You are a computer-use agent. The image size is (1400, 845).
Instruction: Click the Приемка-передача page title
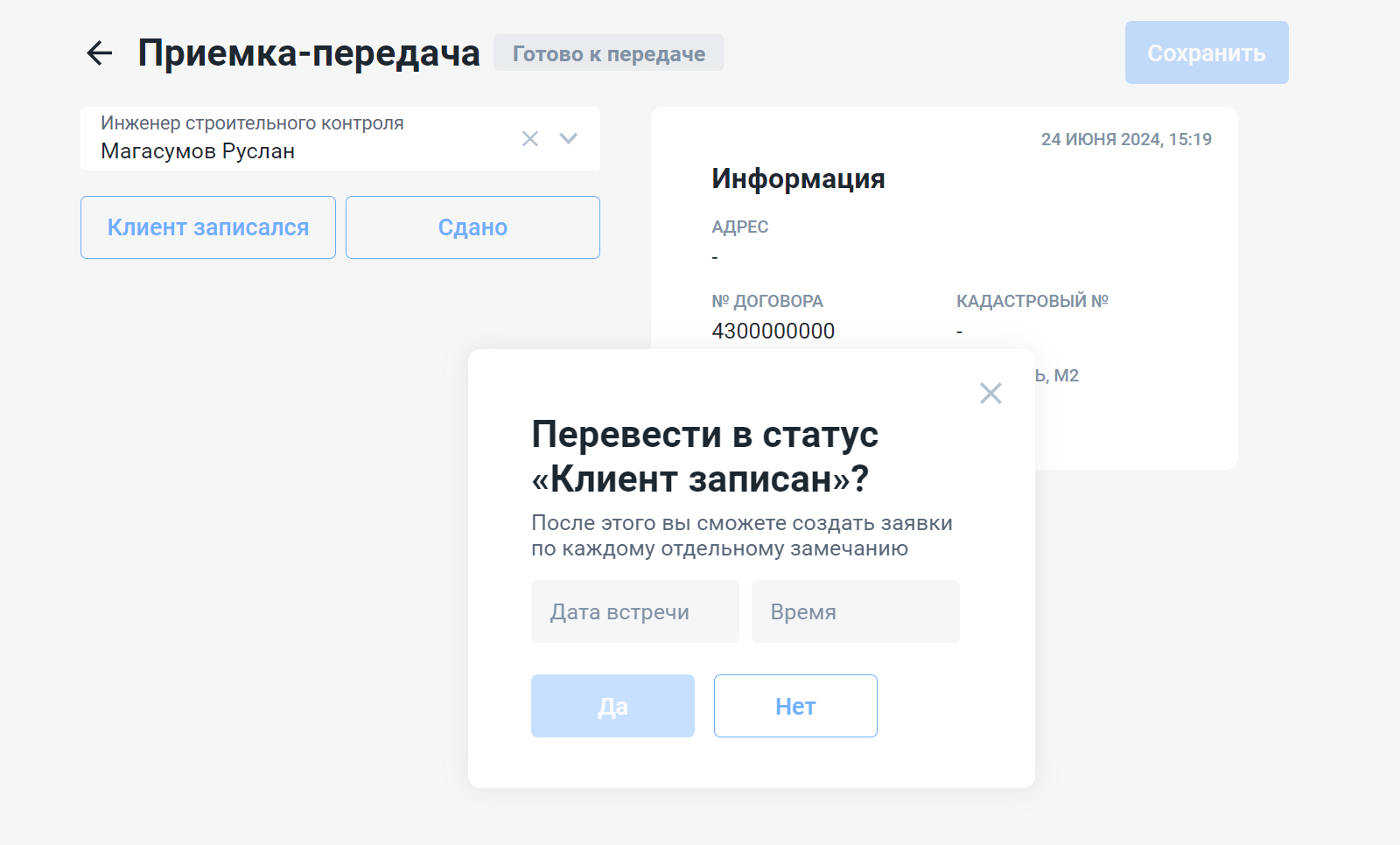(309, 53)
